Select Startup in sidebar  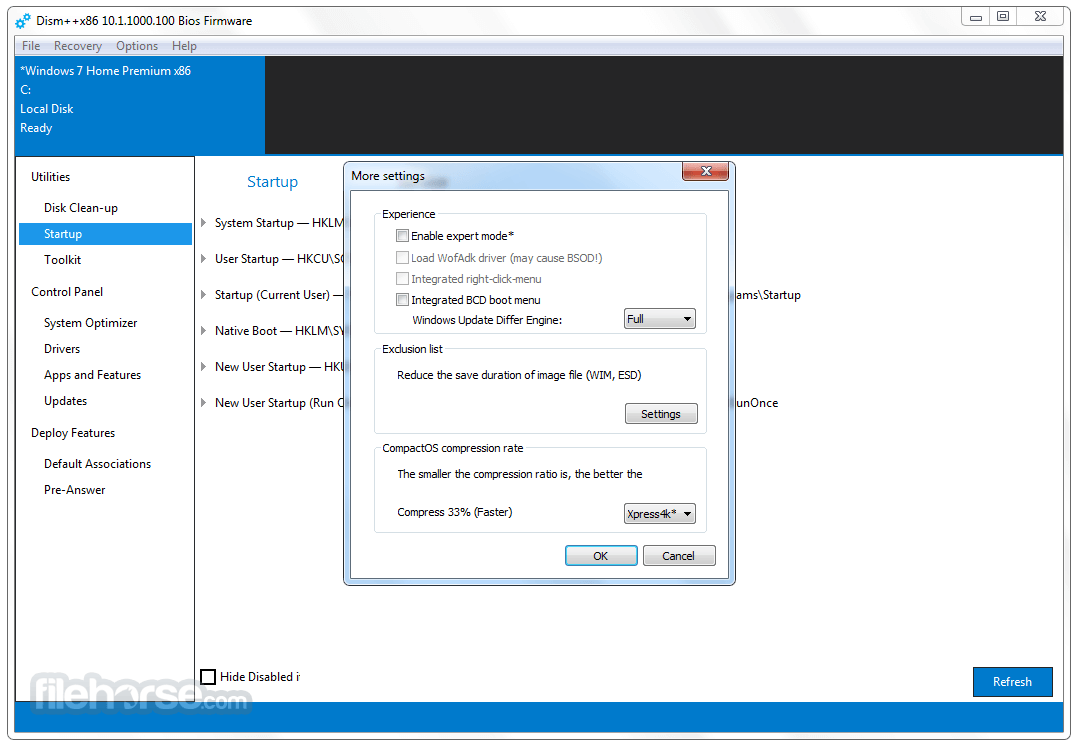pyautogui.click(x=105, y=234)
